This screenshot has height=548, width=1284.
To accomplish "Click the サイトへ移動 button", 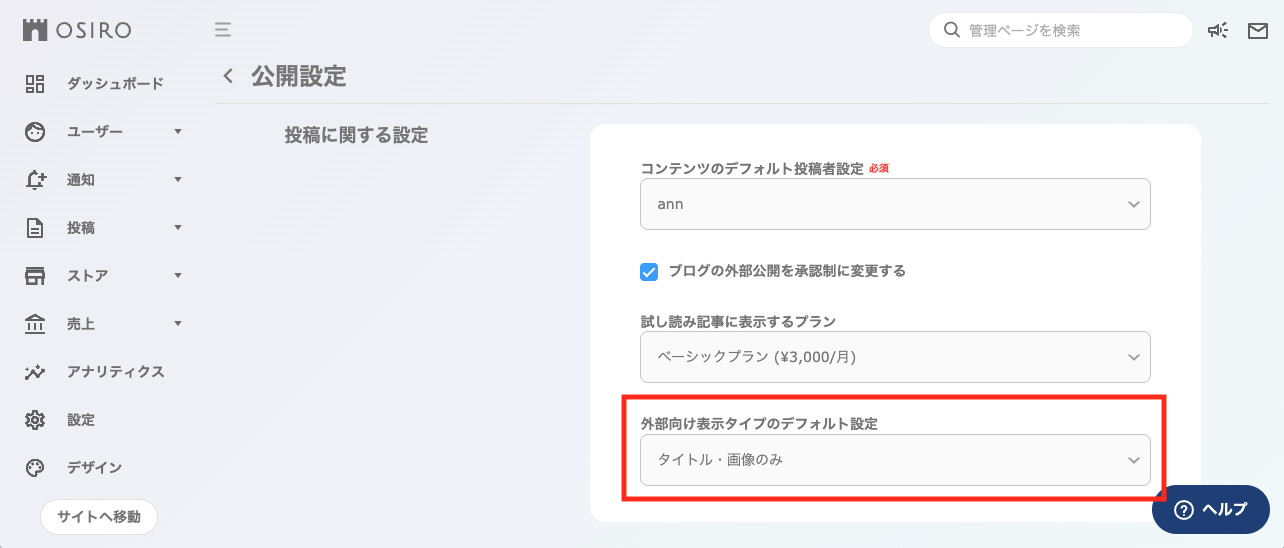I will (x=99, y=517).
